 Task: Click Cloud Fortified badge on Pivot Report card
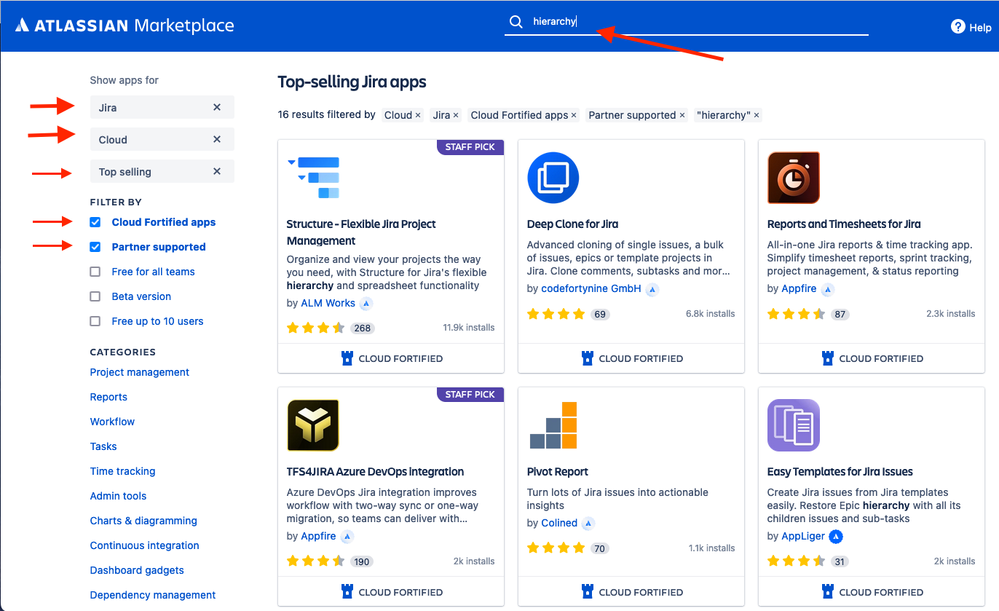631,593
